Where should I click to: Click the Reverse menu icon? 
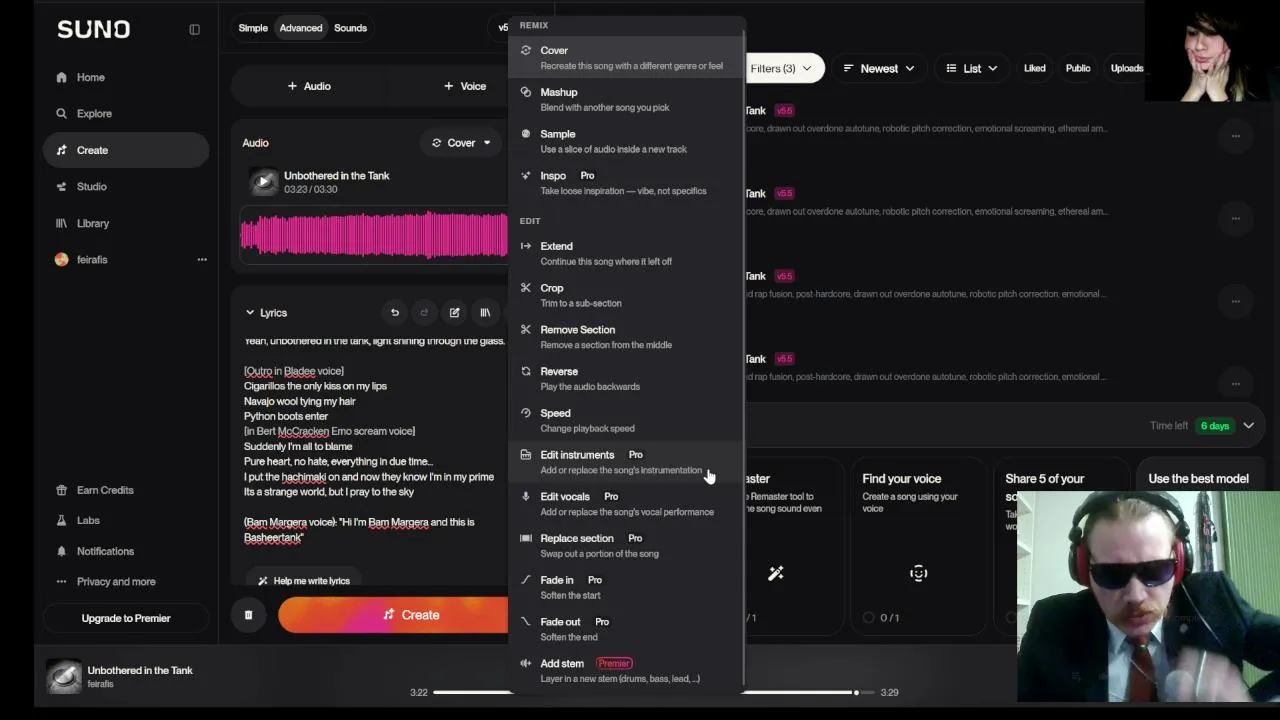tap(526, 371)
